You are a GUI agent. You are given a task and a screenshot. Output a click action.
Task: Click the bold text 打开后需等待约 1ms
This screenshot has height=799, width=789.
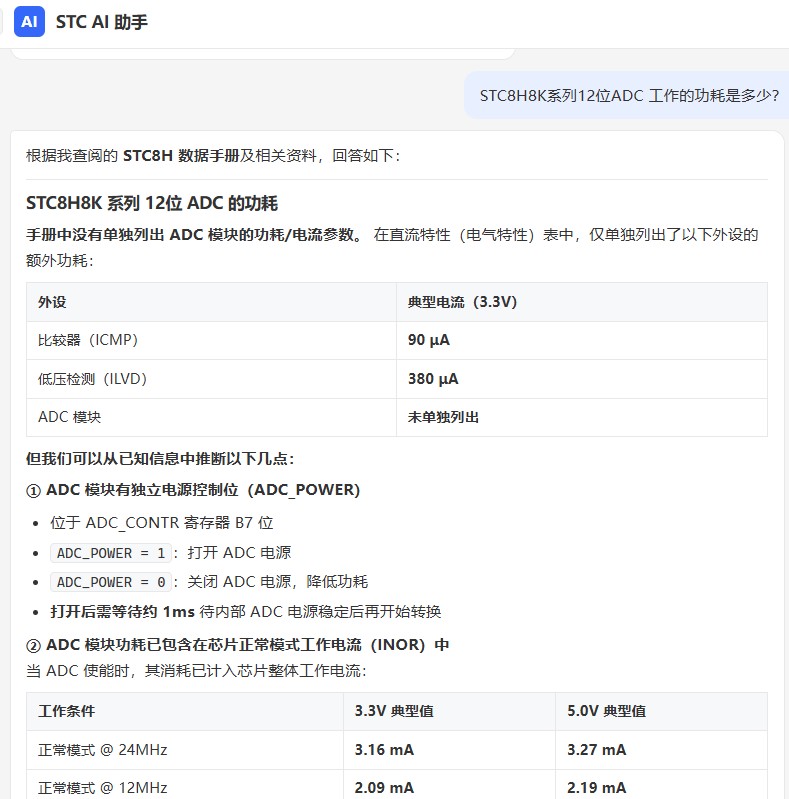[x=122, y=611]
